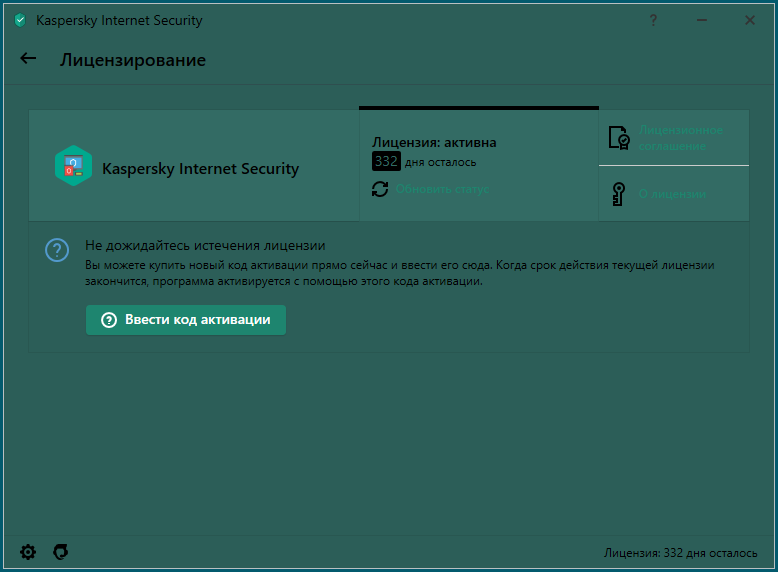Viewport: 778px width, 572px height.
Task: Open settings with the gear icon
Action: (x=28, y=552)
